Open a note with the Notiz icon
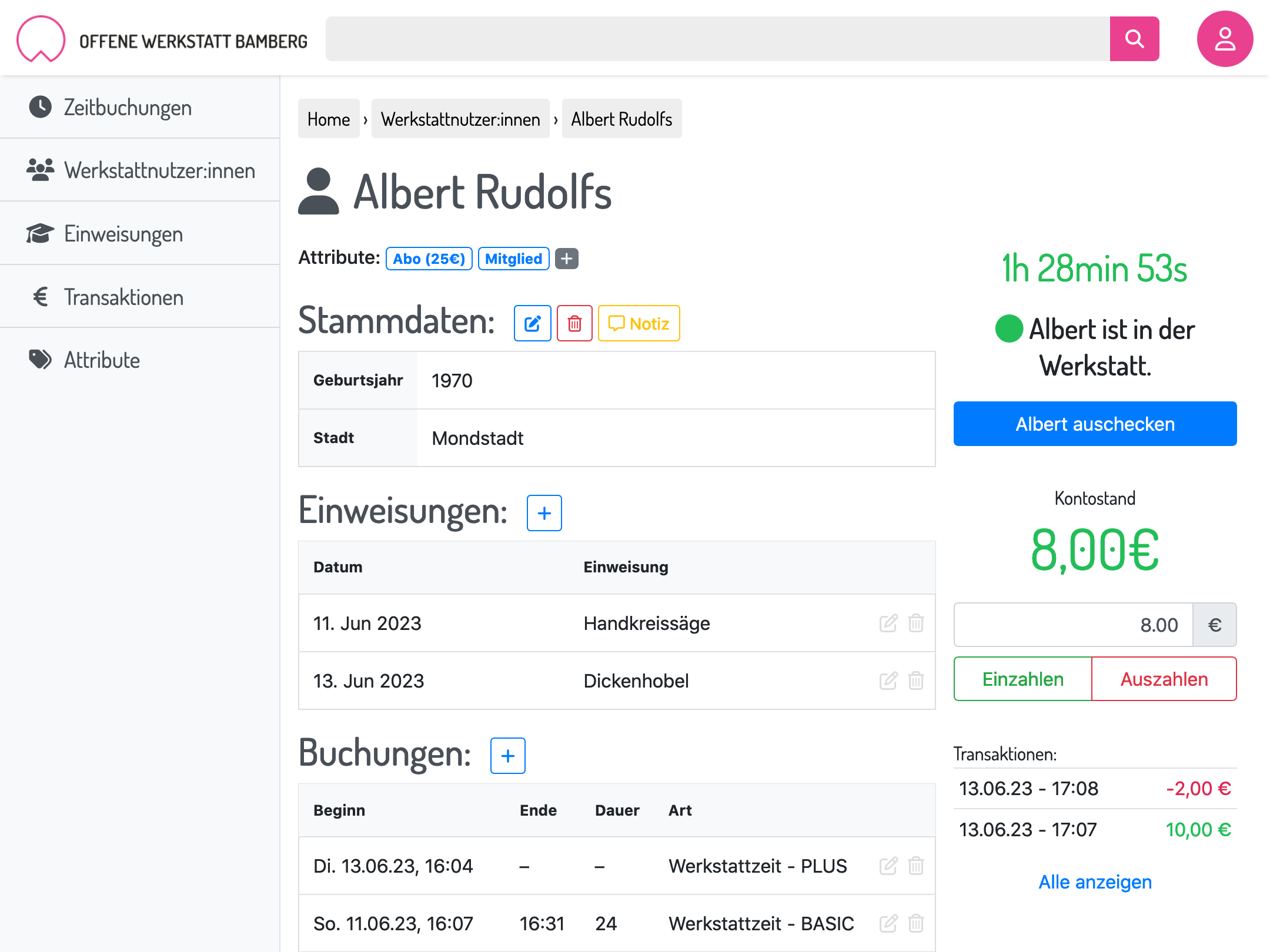The height and width of the screenshot is (952, 1270). click(x=639, y=323)
